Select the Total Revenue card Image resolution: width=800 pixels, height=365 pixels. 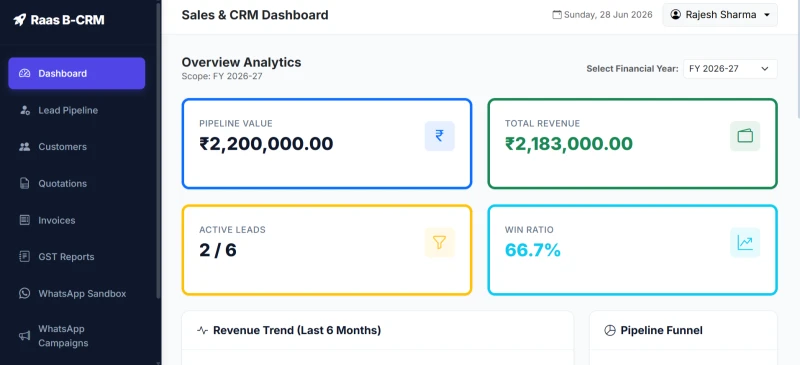(x=633, y=143)
